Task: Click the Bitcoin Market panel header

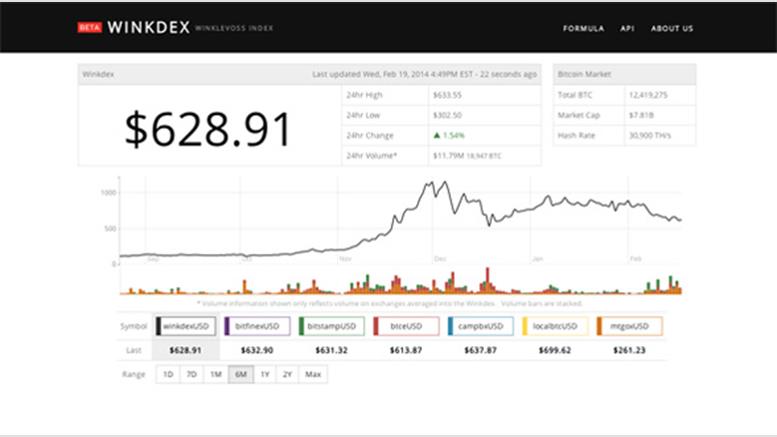Action: point(624,74)
